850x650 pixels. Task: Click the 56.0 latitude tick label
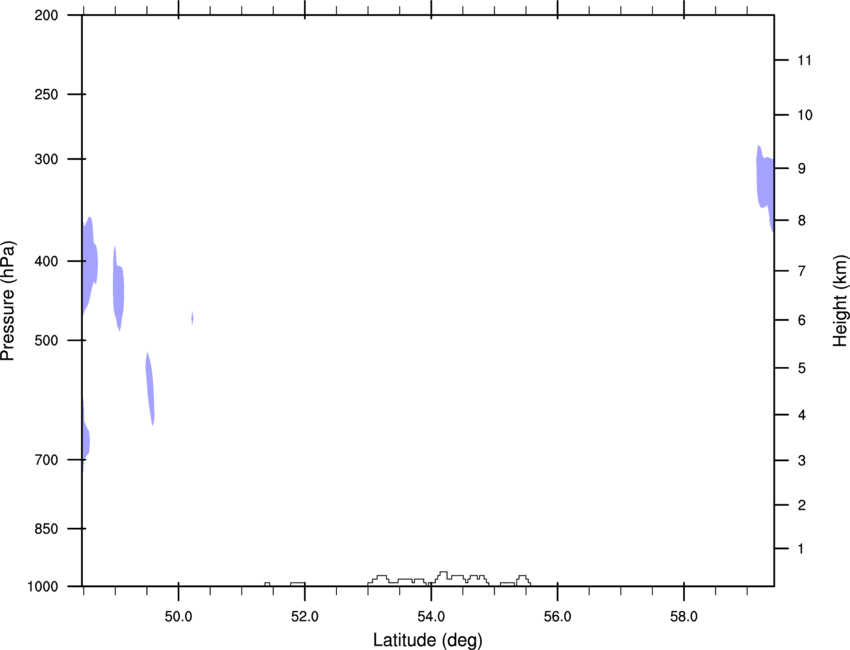click(x=557, y=617)
